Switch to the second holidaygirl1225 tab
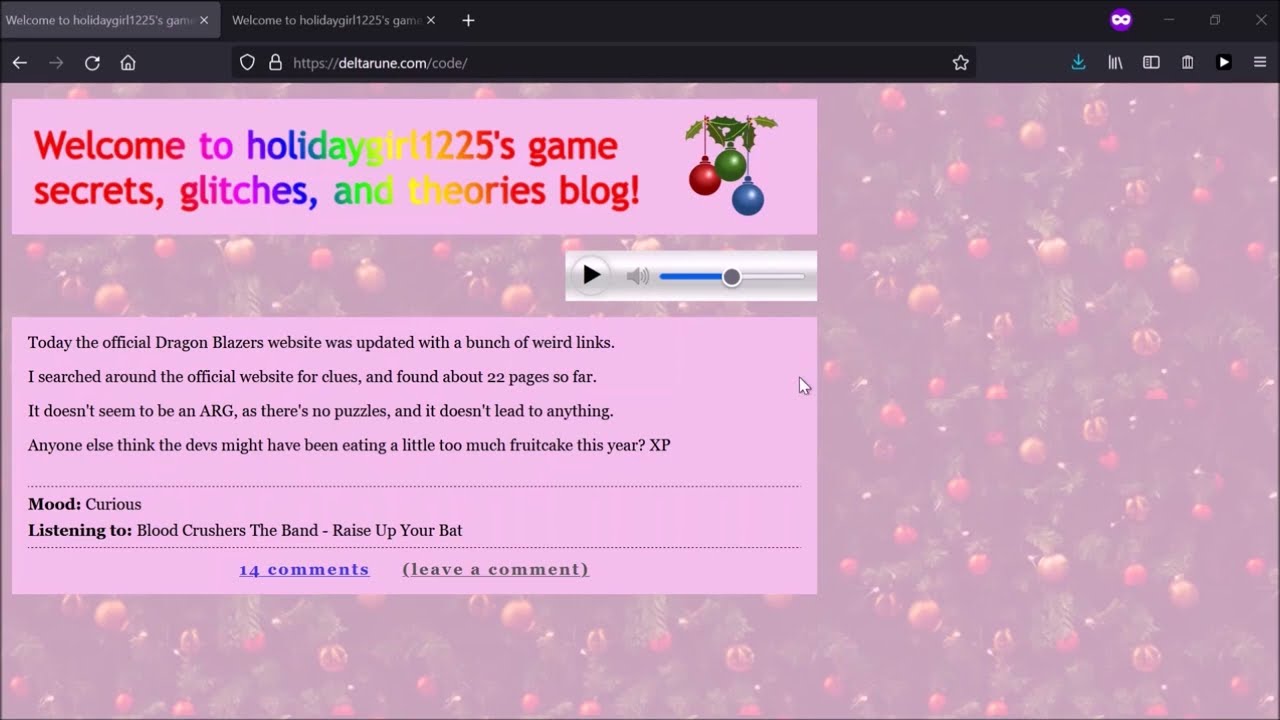Screen dimensions: 1280x720 [x=325, y=20]
